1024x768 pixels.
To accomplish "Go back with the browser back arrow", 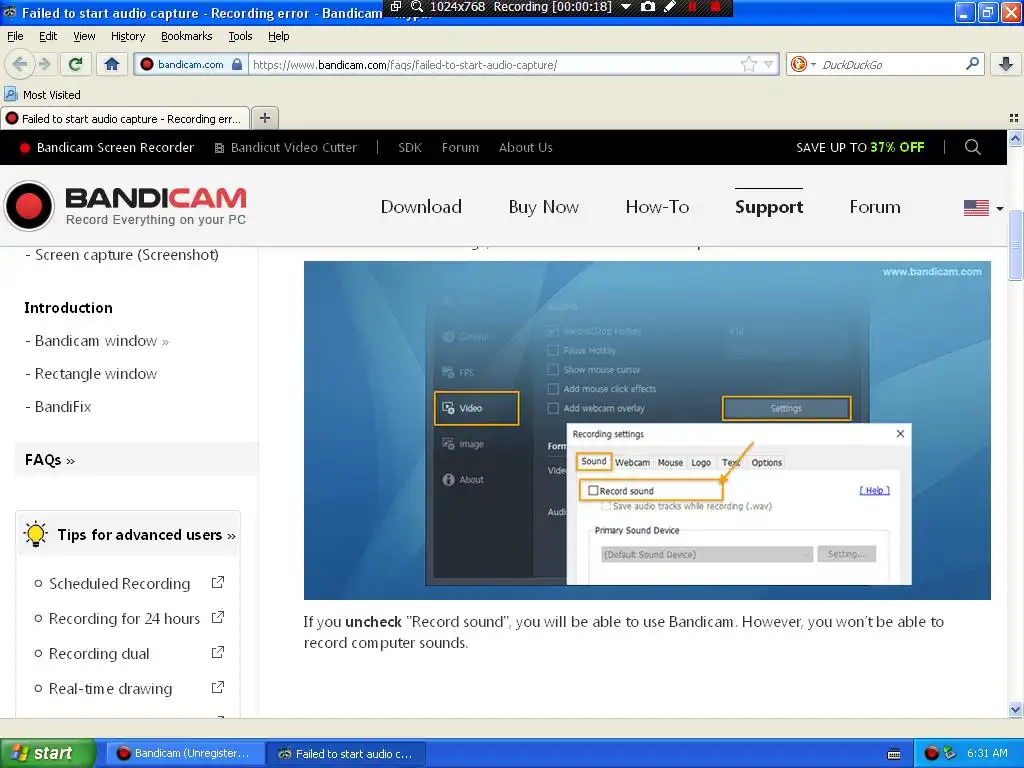I will 20,64.
